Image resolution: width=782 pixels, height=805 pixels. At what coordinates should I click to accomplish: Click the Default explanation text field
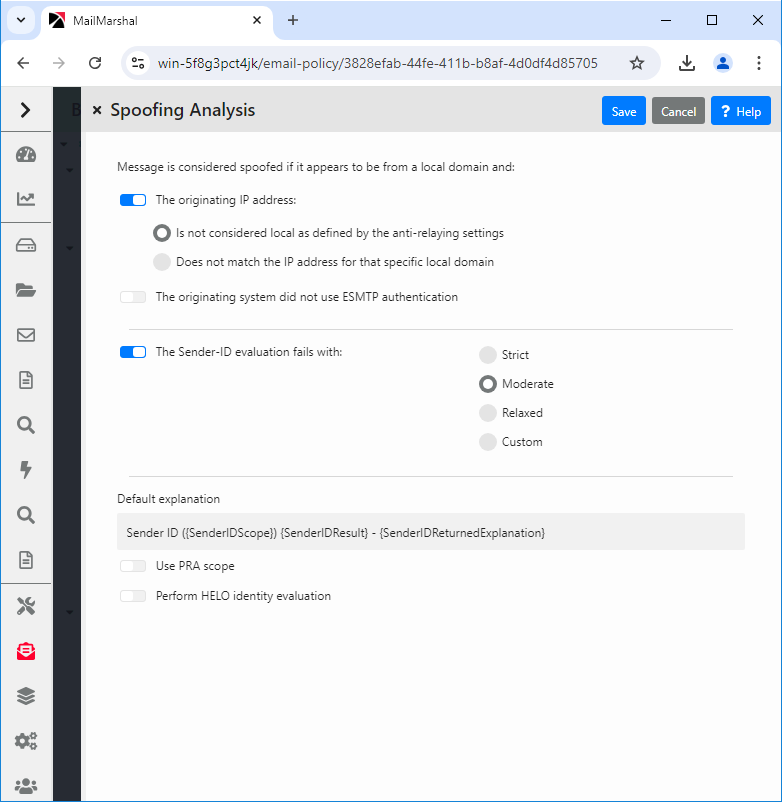[x=431, y=532]
